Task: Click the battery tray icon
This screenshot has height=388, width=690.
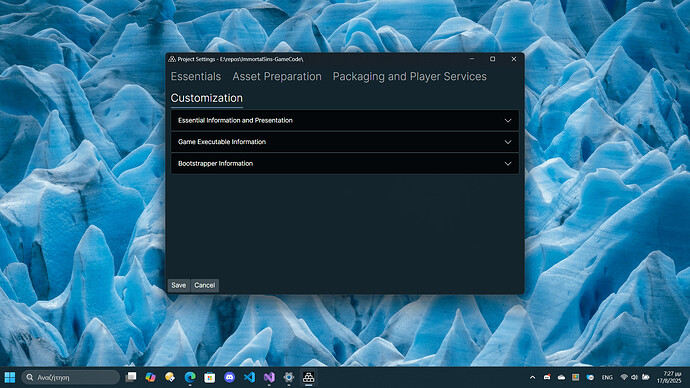Action: tap(646, 377)
